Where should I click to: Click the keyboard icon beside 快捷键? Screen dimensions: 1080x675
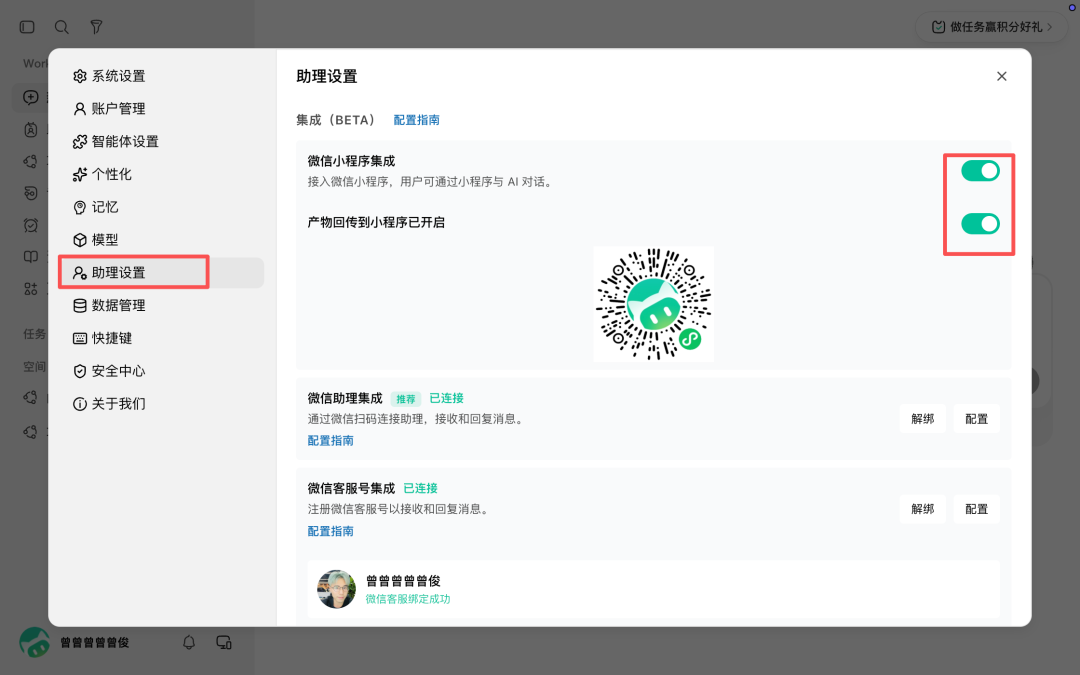pos(80,338)
